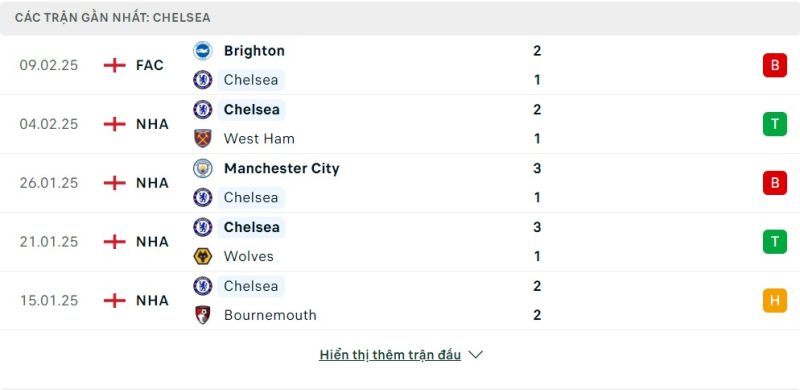Click the Brighton club crest icon
The height and width of the screenshot is (390, 800).
(x=203, y=51)
